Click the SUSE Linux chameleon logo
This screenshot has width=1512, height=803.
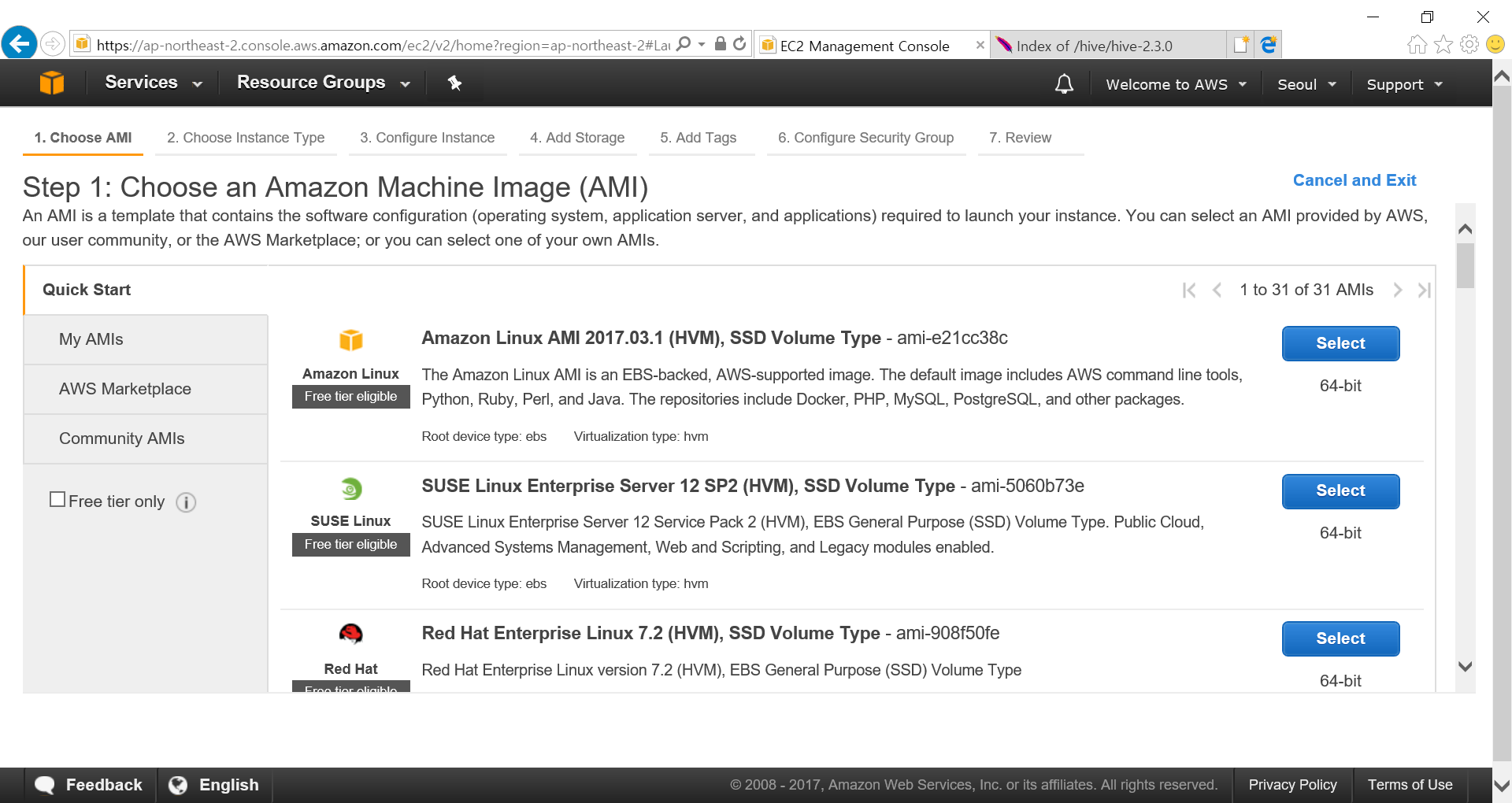(351, 489)
